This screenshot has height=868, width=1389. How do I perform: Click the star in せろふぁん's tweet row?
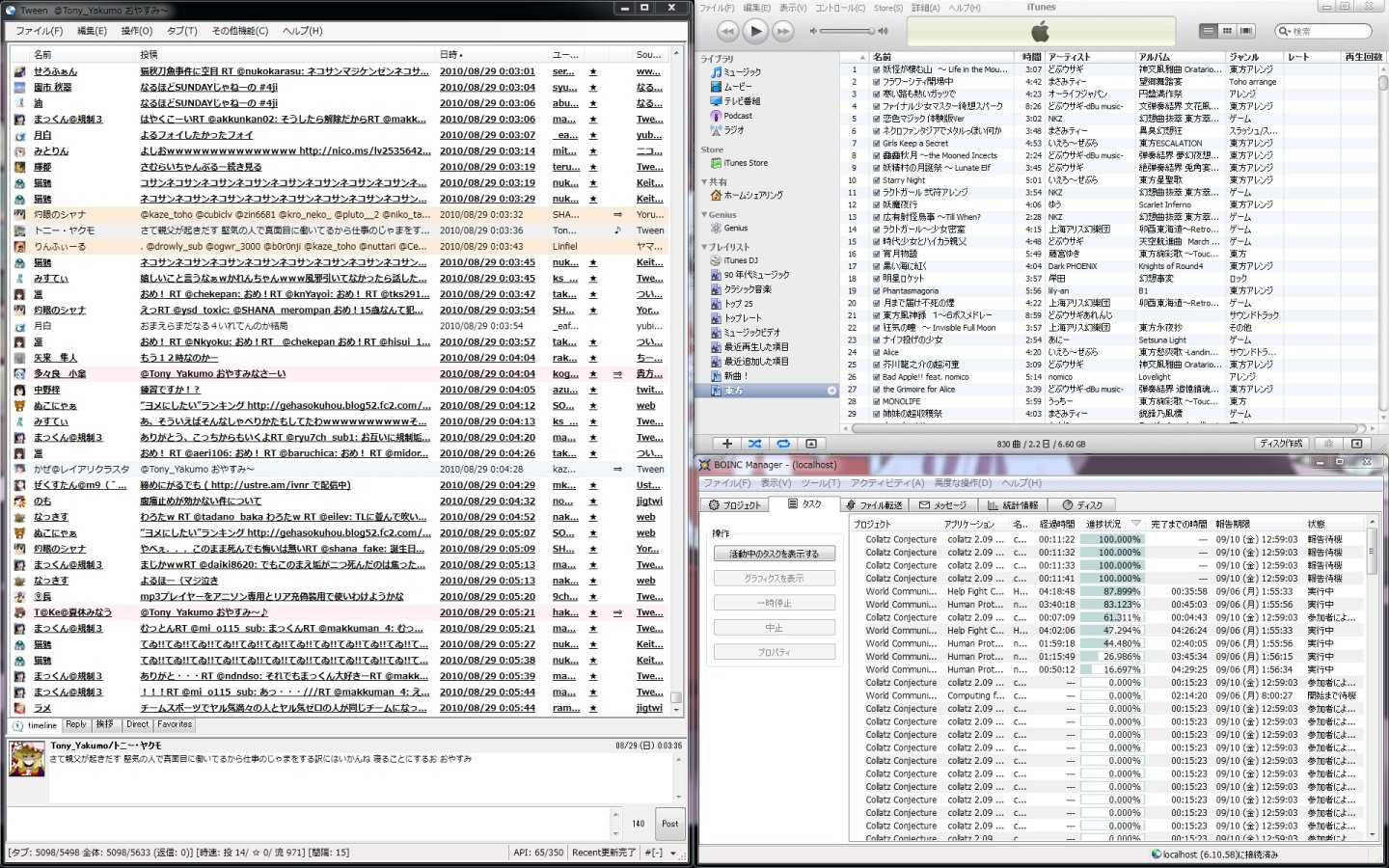click(x=593, y=71)
